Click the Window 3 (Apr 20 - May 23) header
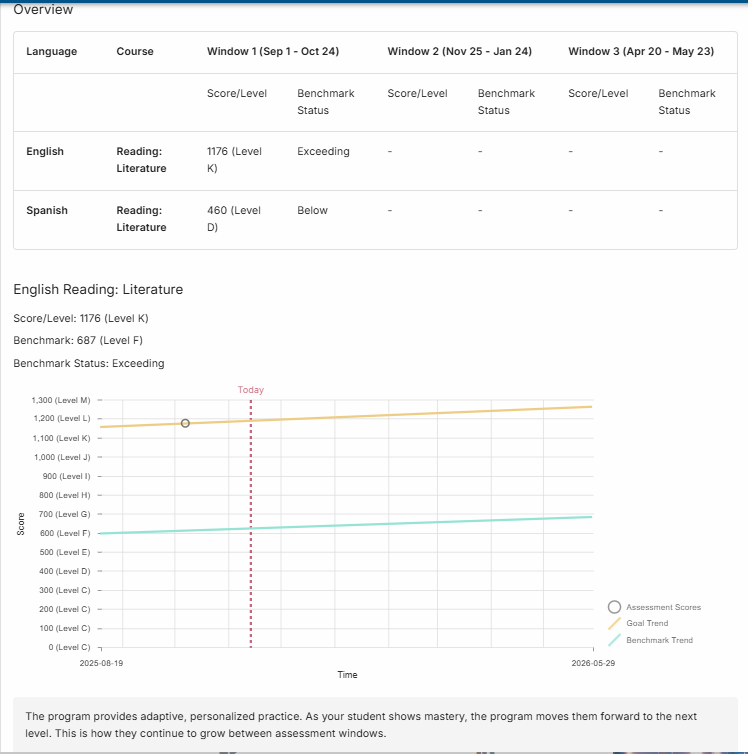The height and width of the screenshot is (754, 748). point(640,51)
